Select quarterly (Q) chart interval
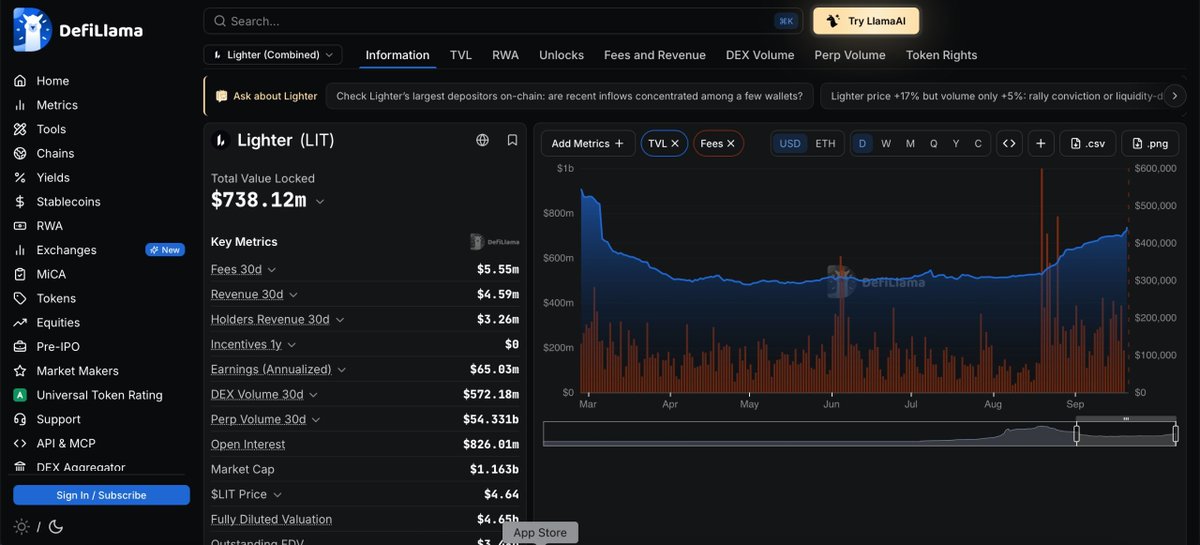1200x545 pixels. (x=934, y=144)
